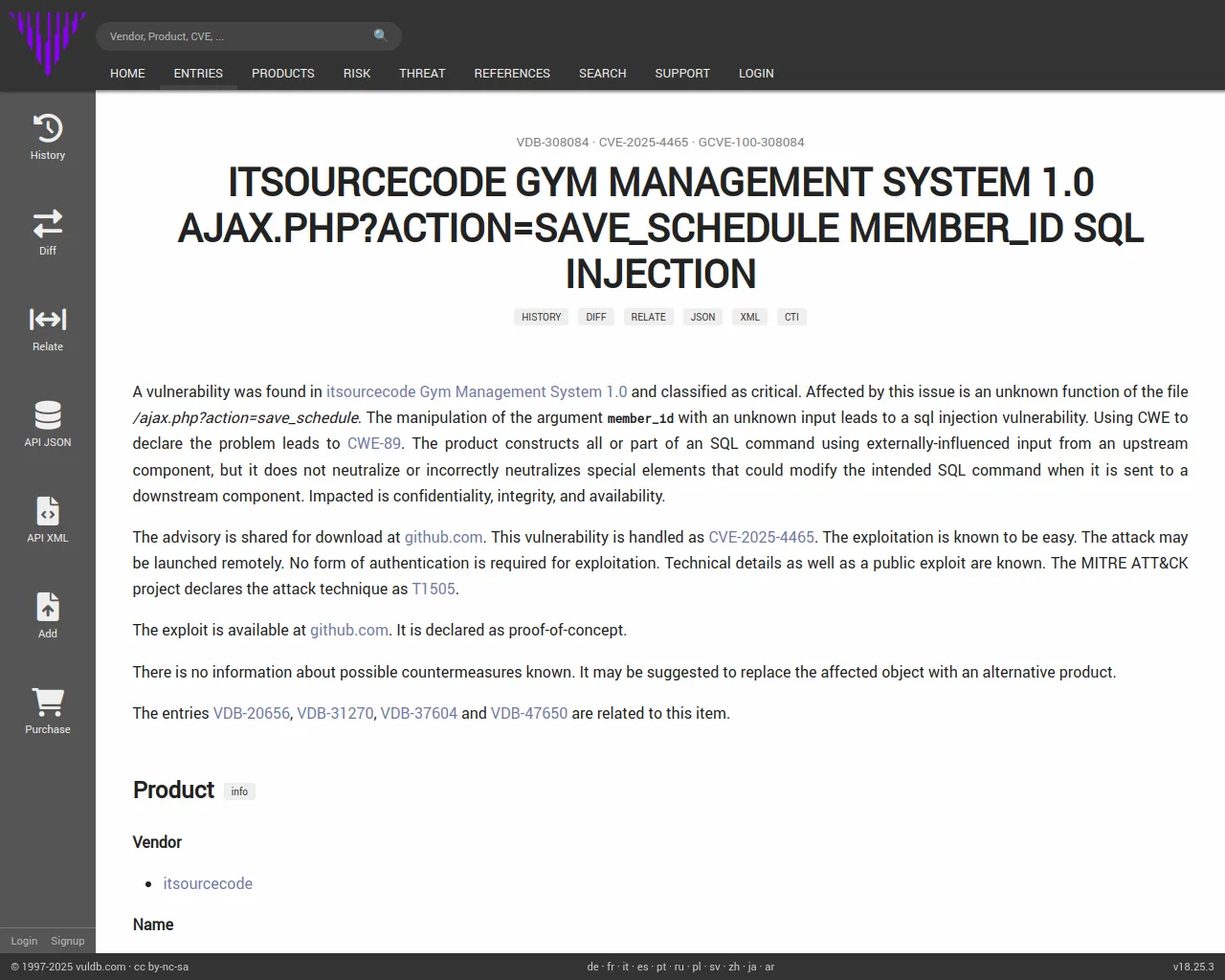Switch language to ar
1225x980 pixels.
coord(769,967)
